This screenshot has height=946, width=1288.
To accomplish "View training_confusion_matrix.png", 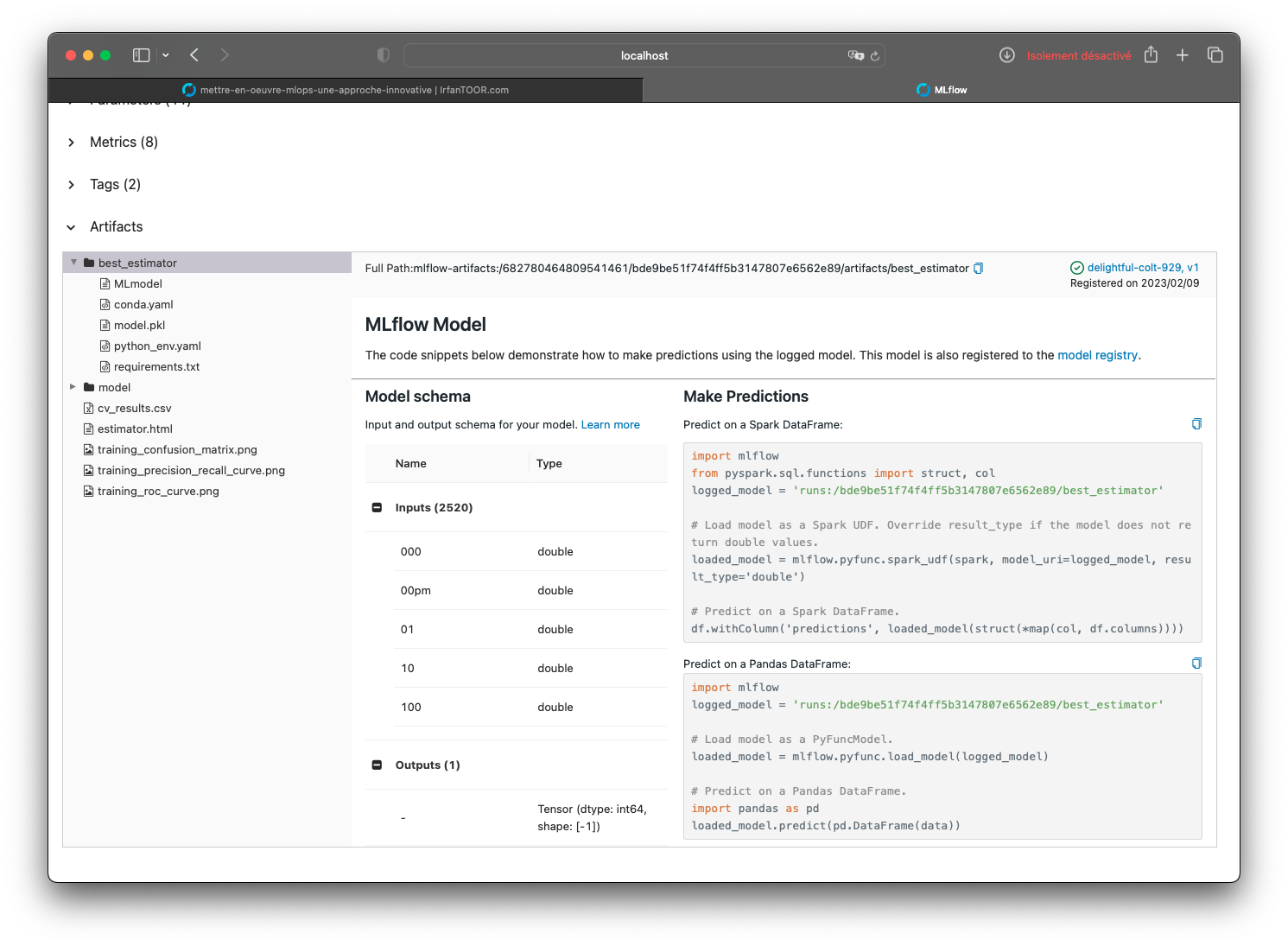I will pos(177,449).
